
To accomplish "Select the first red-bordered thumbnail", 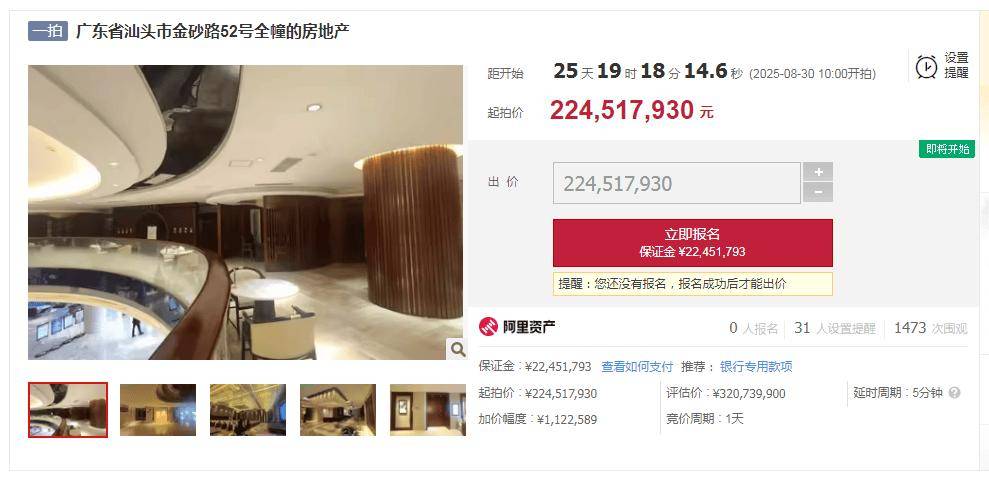I will pos(68,409).
